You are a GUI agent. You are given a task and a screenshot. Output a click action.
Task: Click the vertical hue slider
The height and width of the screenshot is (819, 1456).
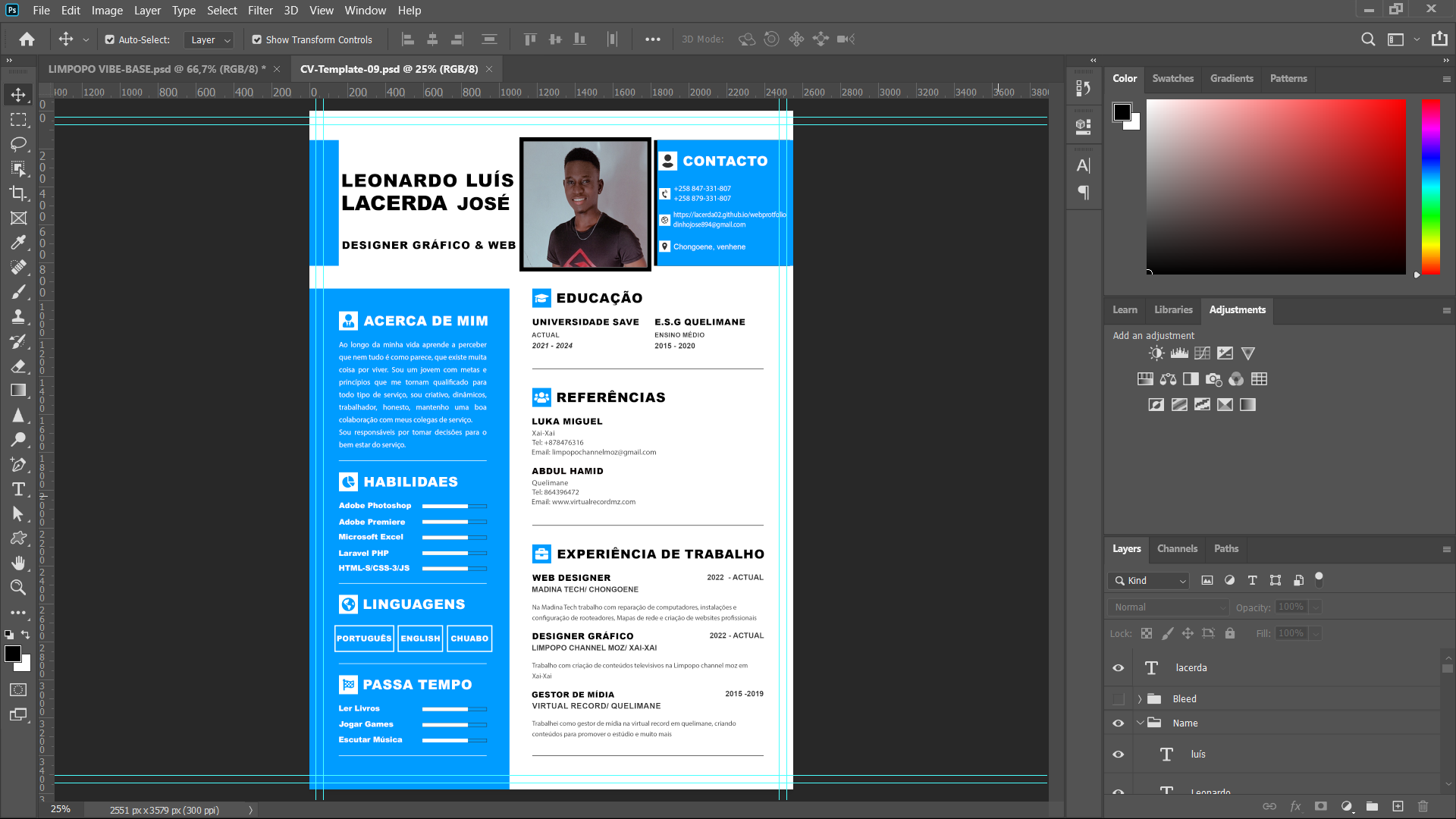(1430, 187)
